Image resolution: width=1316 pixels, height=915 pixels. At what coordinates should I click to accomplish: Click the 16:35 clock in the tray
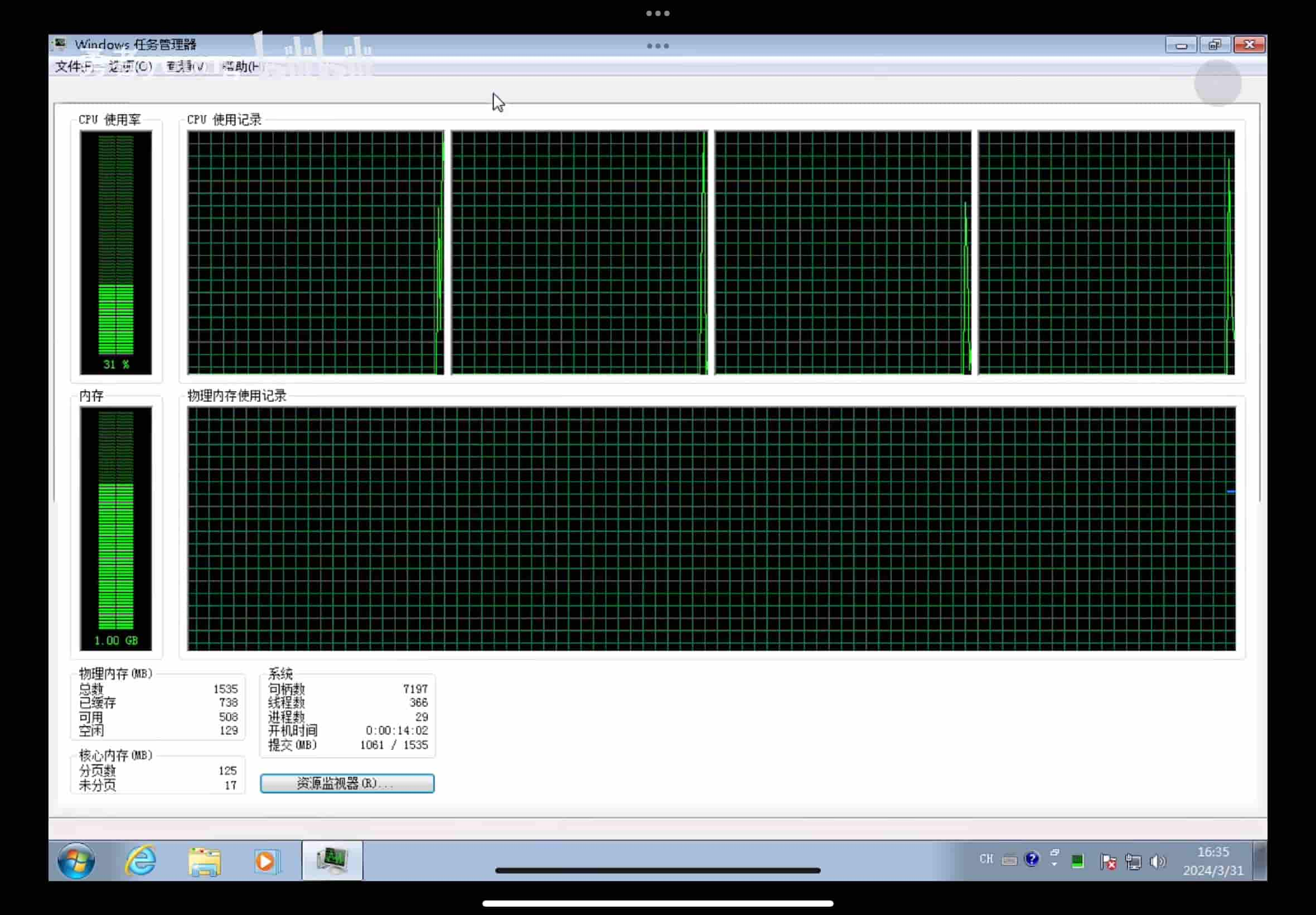[1213, 852]
